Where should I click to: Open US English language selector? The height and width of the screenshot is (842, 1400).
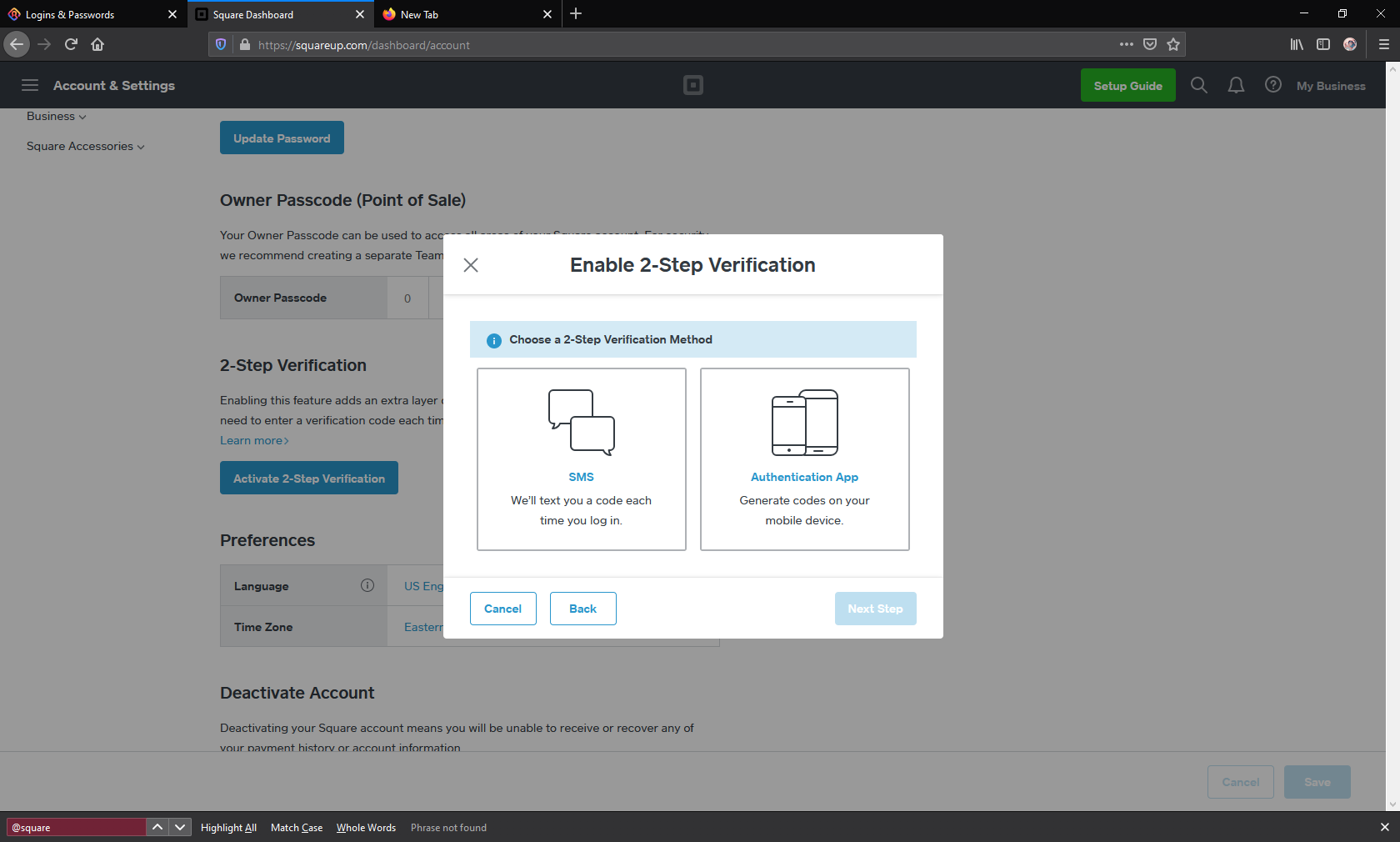pos(424,586)
